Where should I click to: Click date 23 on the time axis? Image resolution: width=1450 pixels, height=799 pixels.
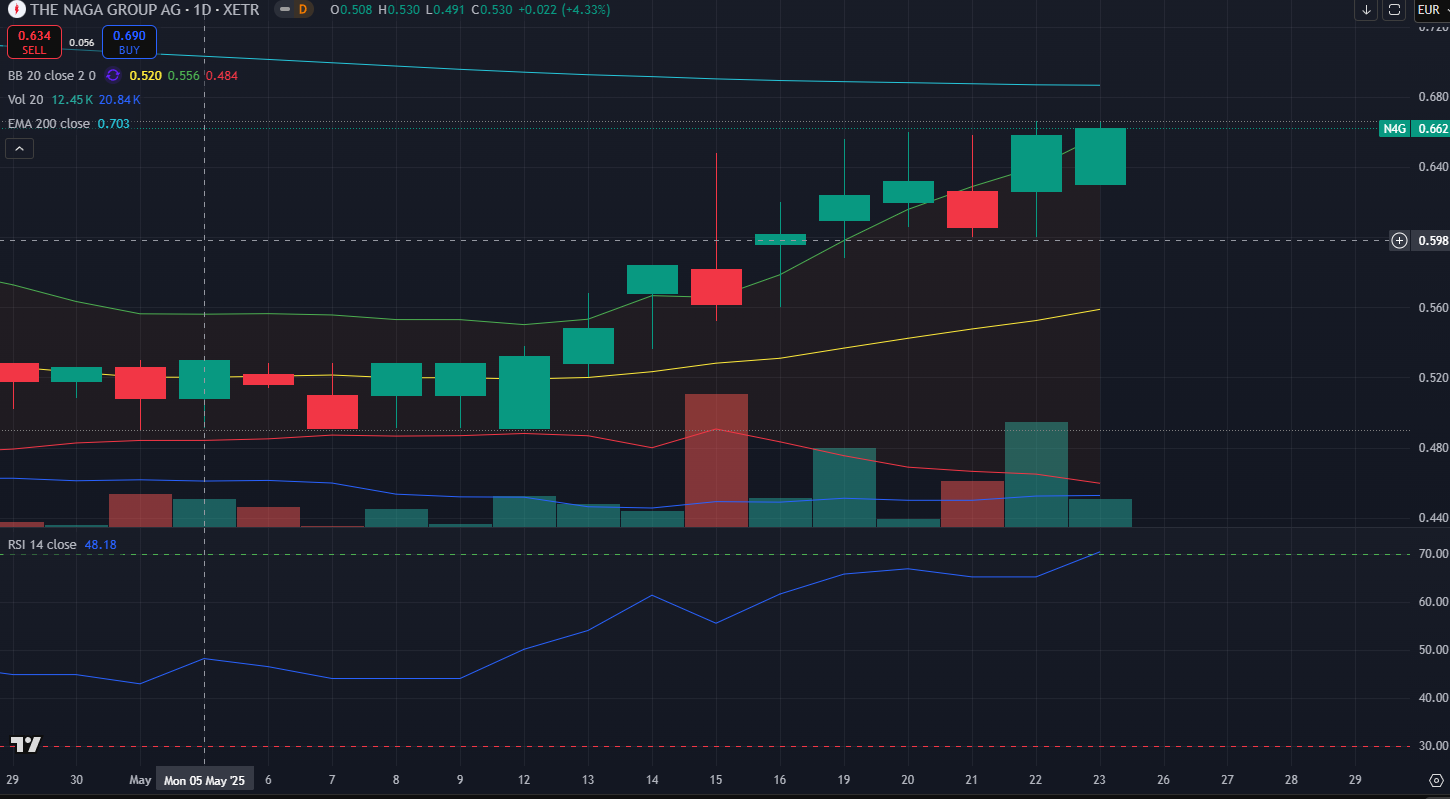click(x=1100, y=780)
